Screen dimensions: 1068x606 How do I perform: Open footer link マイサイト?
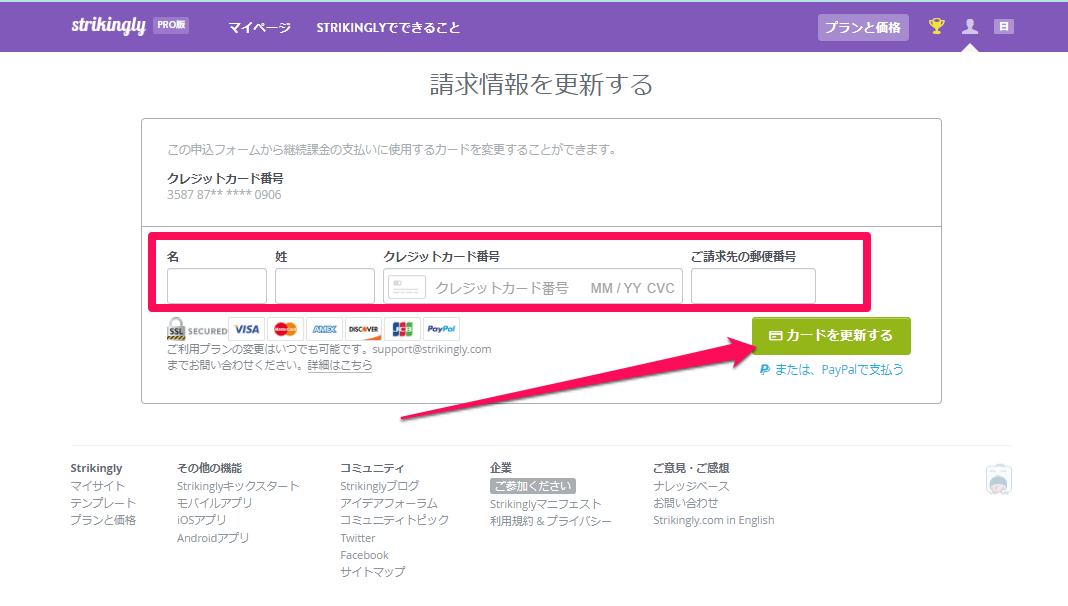coord(98,486)
